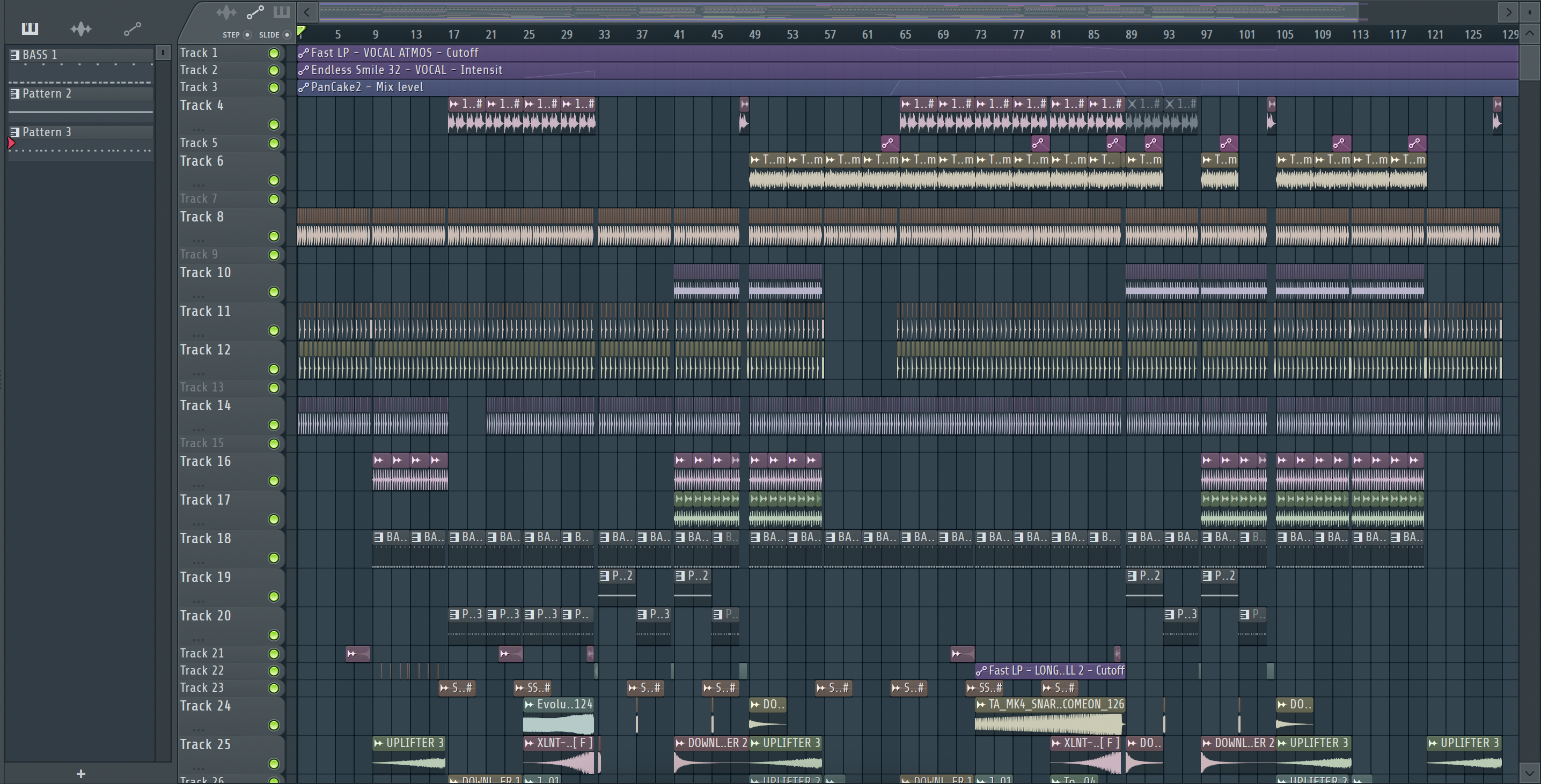The image size is (1541, 784).
Task: Open clip menu of PanCake2 - Mix level
Action: 304,87
